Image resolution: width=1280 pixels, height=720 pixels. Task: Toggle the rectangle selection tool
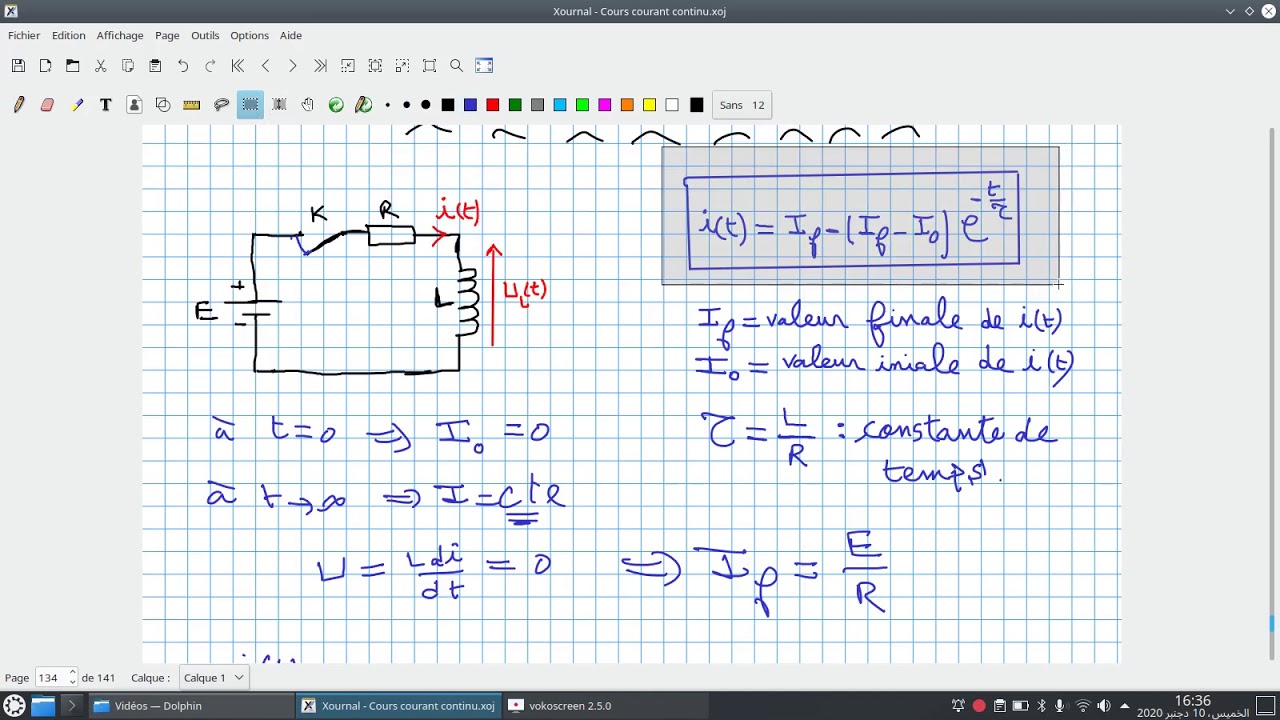250,105
